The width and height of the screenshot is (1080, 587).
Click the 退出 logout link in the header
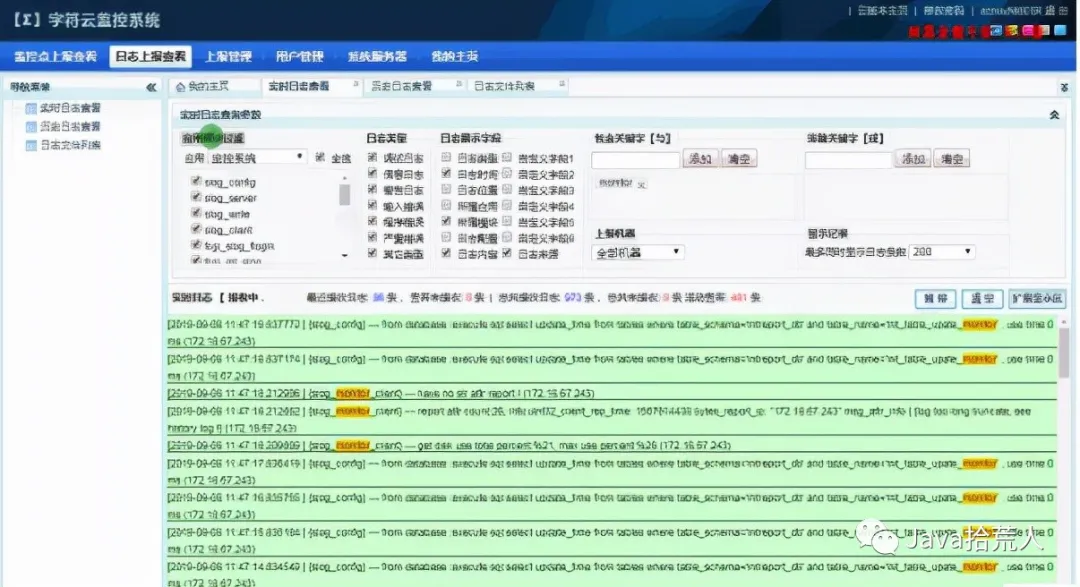click(x=1056, y=10)
